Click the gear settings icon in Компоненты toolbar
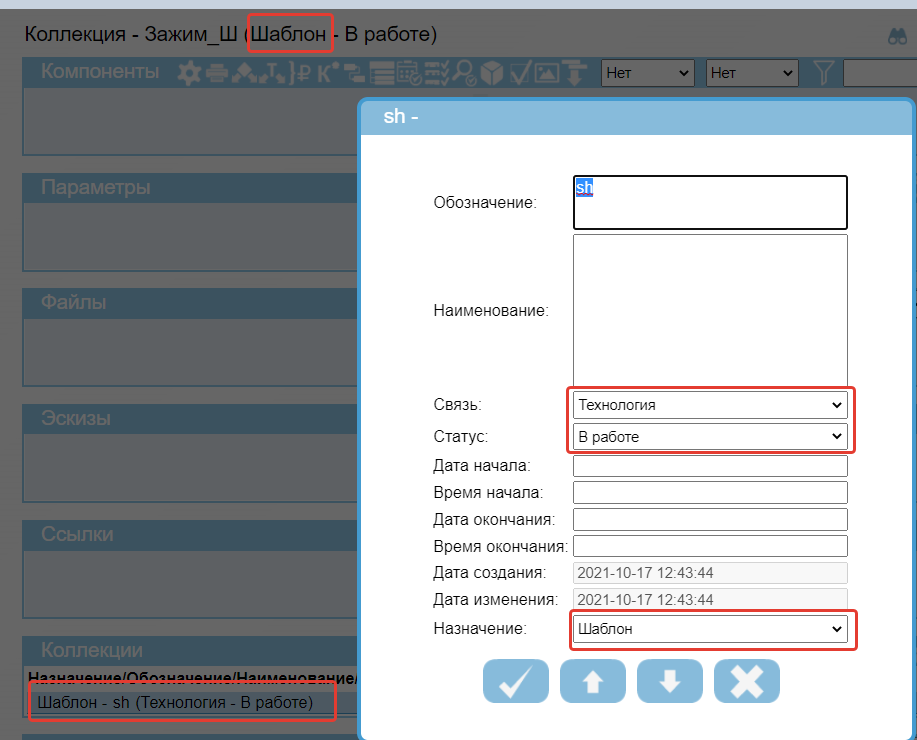917x740 pixels. point(188,73)
